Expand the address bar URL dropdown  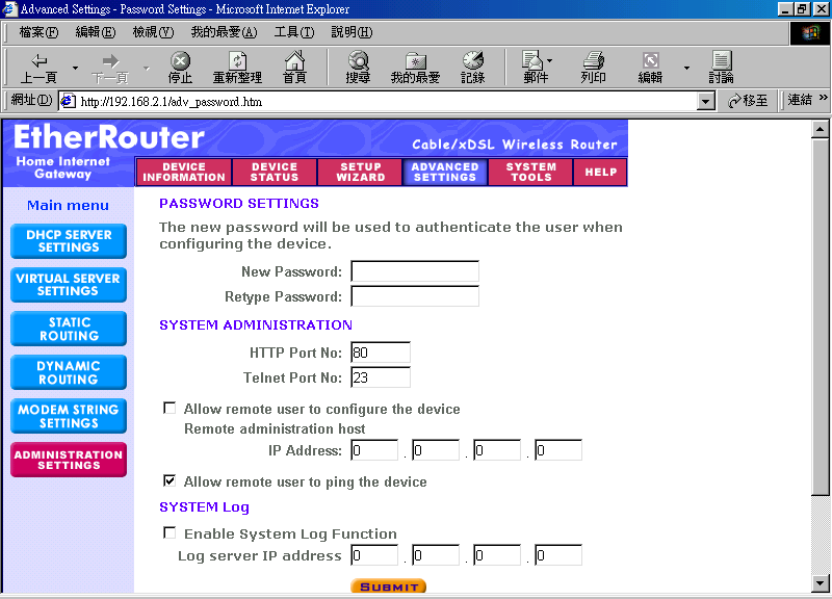[x=705, y=101]
